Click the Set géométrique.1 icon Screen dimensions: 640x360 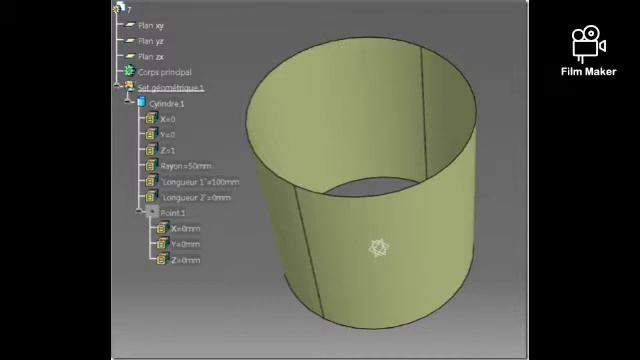point(129,86)
